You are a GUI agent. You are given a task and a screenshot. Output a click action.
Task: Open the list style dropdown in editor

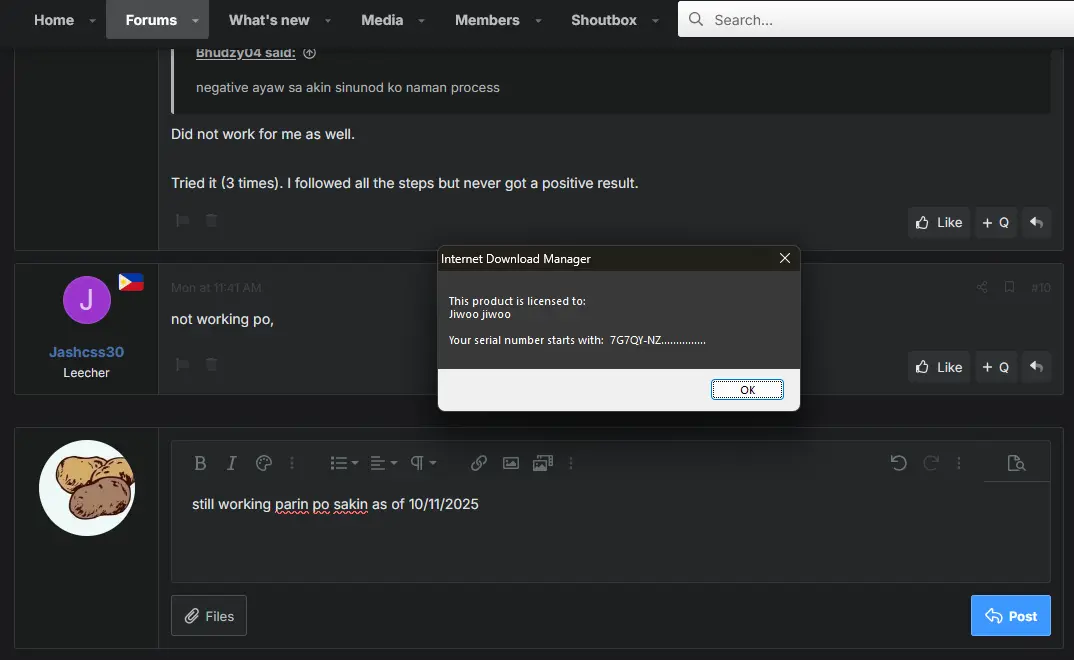[345, 464]
